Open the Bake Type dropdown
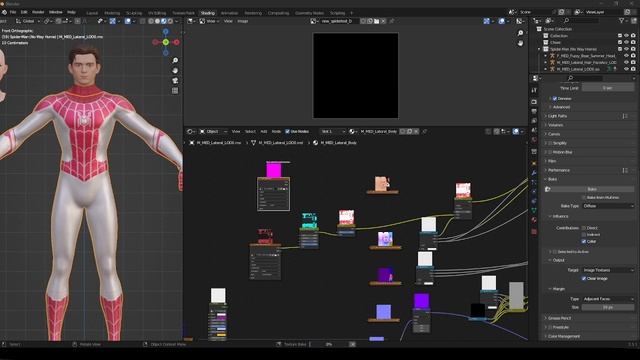The height and width of the screenshot is (360, 640). coord(608,206)
